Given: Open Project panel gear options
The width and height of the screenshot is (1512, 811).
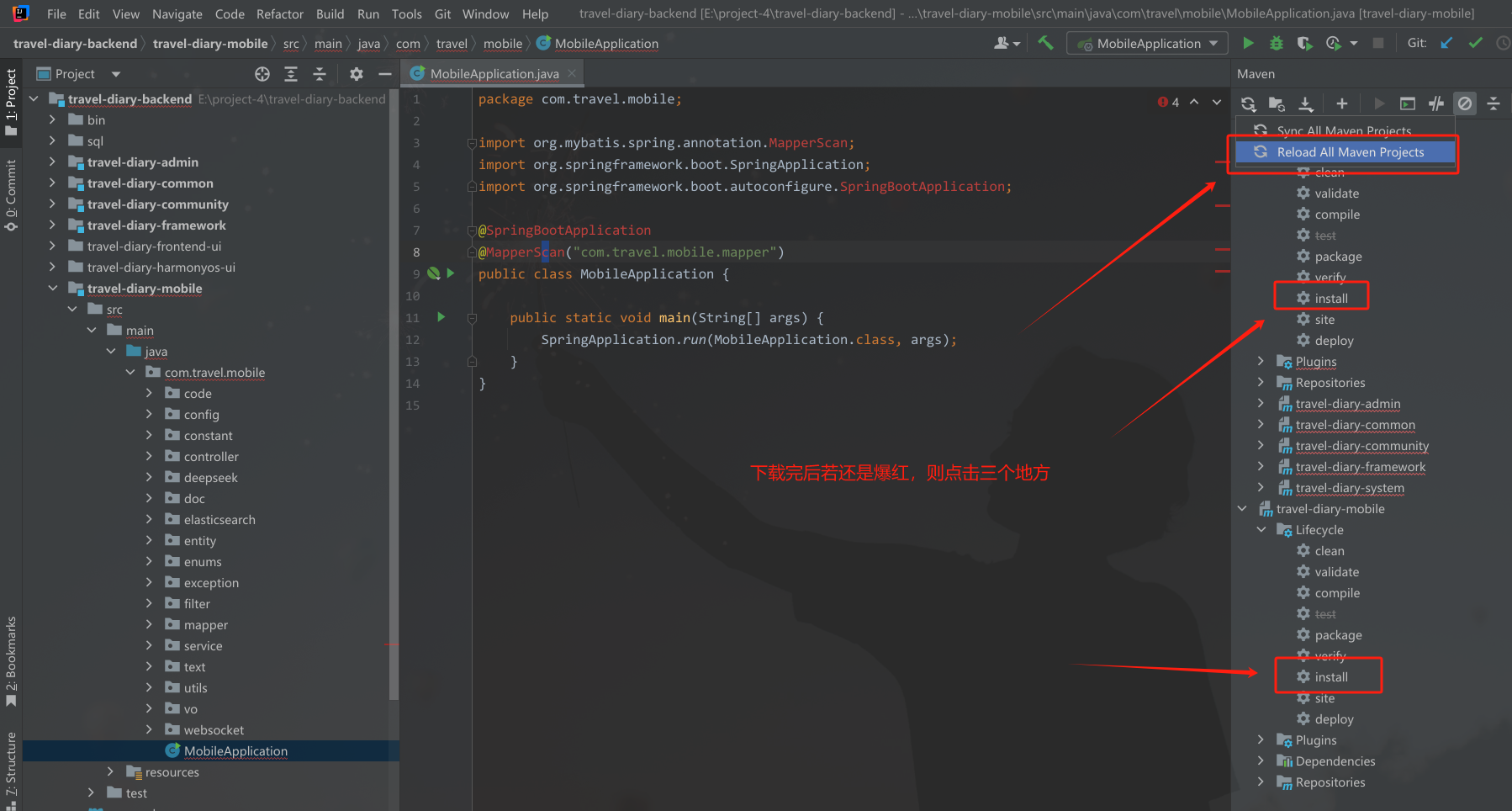Looking at the screenshot, I should tap(357, 74).
